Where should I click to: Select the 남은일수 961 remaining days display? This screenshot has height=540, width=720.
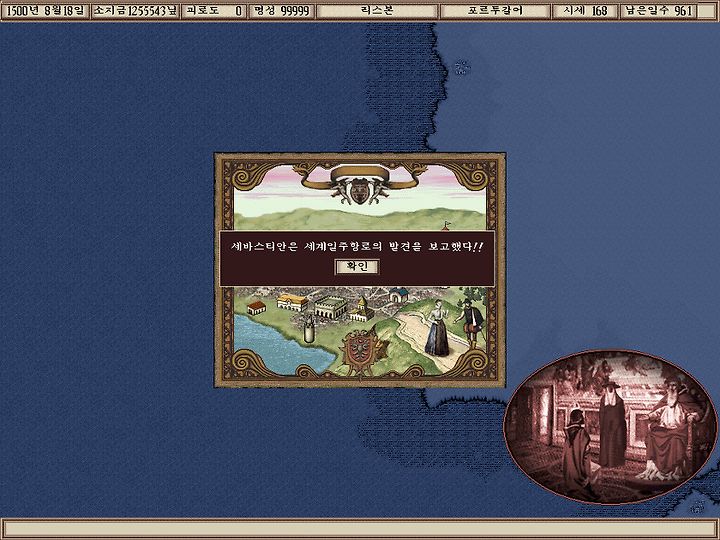658,11
